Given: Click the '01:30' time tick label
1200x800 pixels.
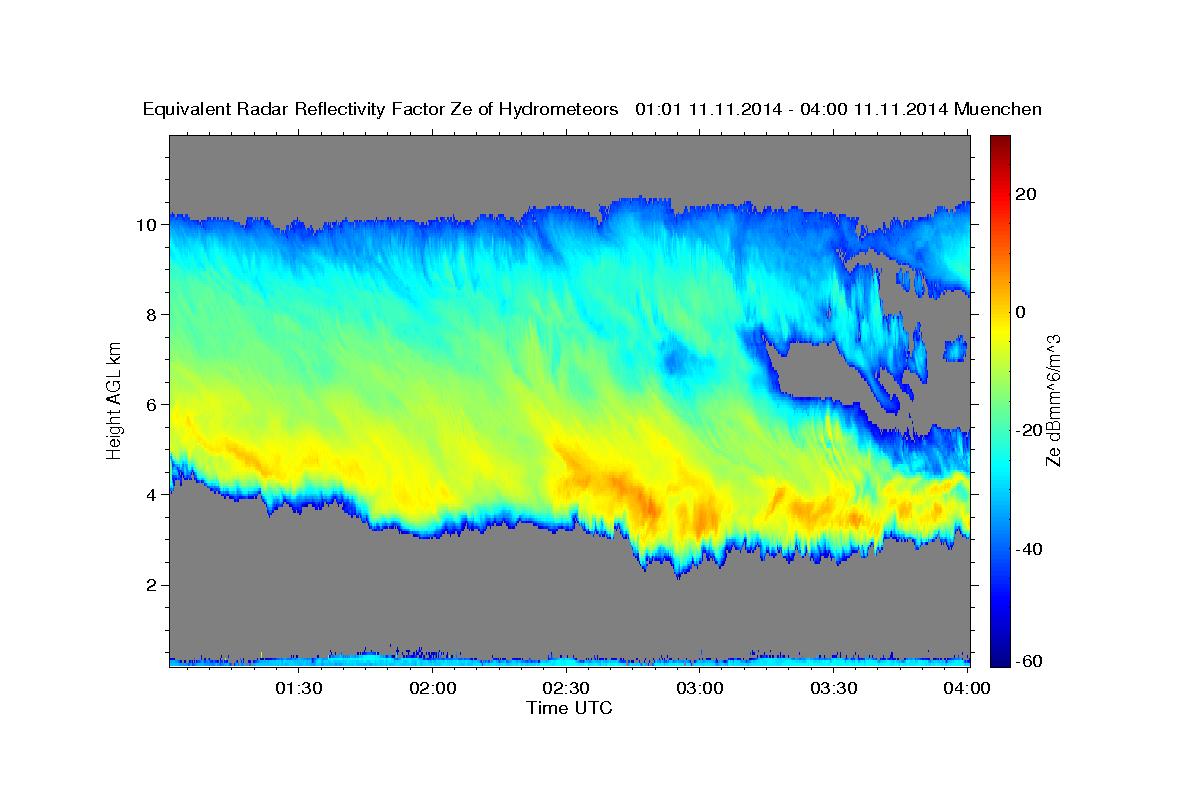Looking at the screenshot, I should coord(299,688).
